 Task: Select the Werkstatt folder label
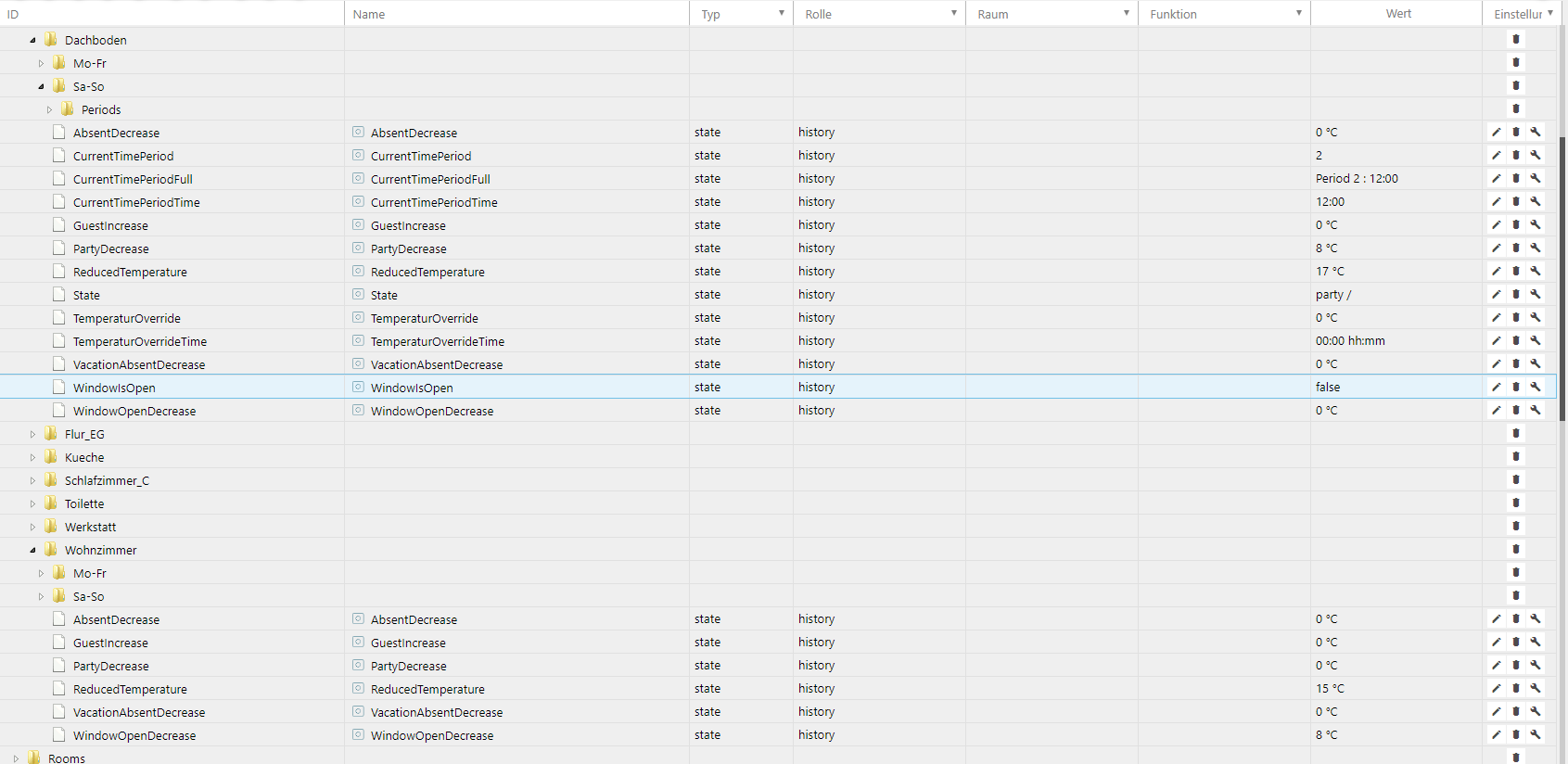pyautogui.click(x=91, y=527)
